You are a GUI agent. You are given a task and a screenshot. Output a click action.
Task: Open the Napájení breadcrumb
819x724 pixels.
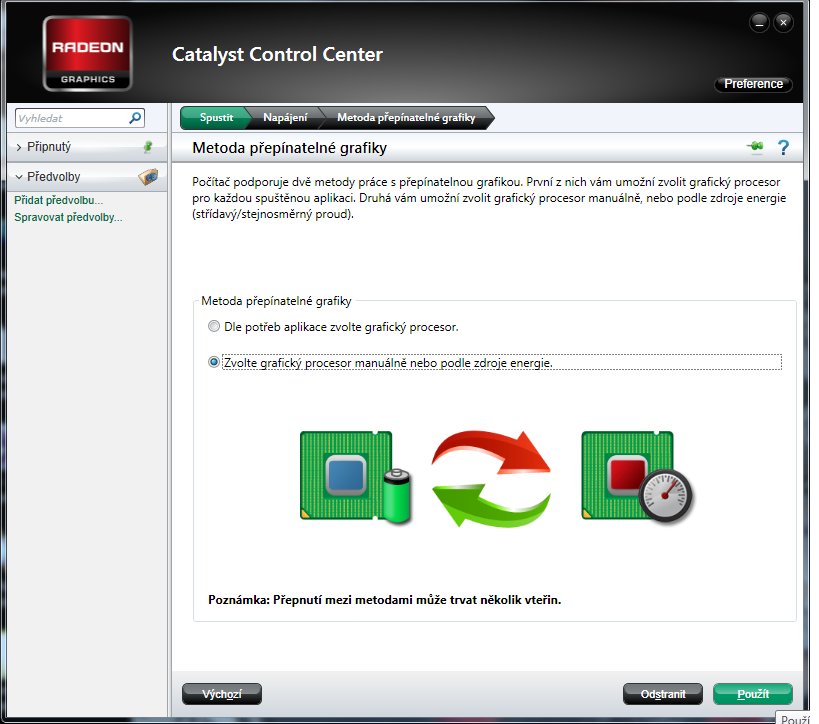[x=285, y=118]
